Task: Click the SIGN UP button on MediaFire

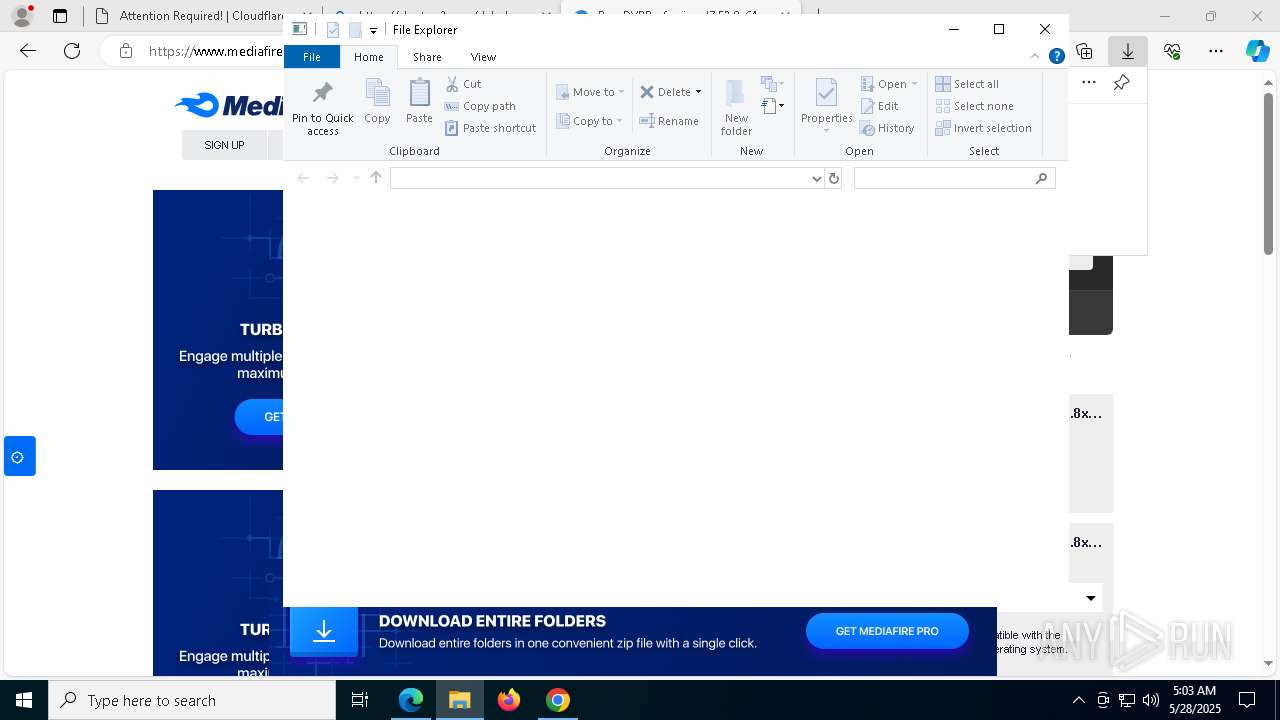Action: pyautogui.click(x=224, y=145)
